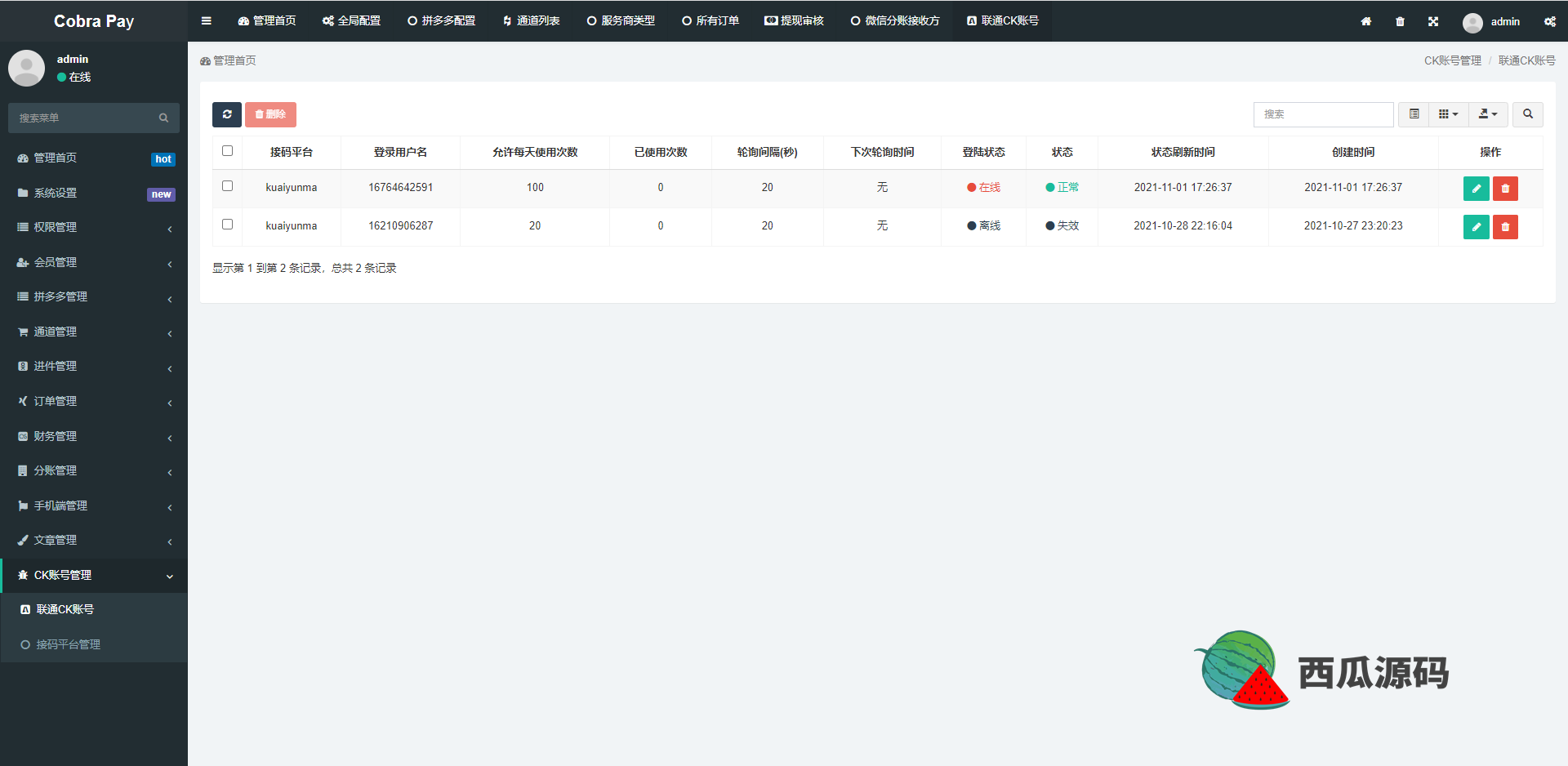Click the 创建时间 column header
This screenshot has width=1568, height=766.
pos(1353,153)
